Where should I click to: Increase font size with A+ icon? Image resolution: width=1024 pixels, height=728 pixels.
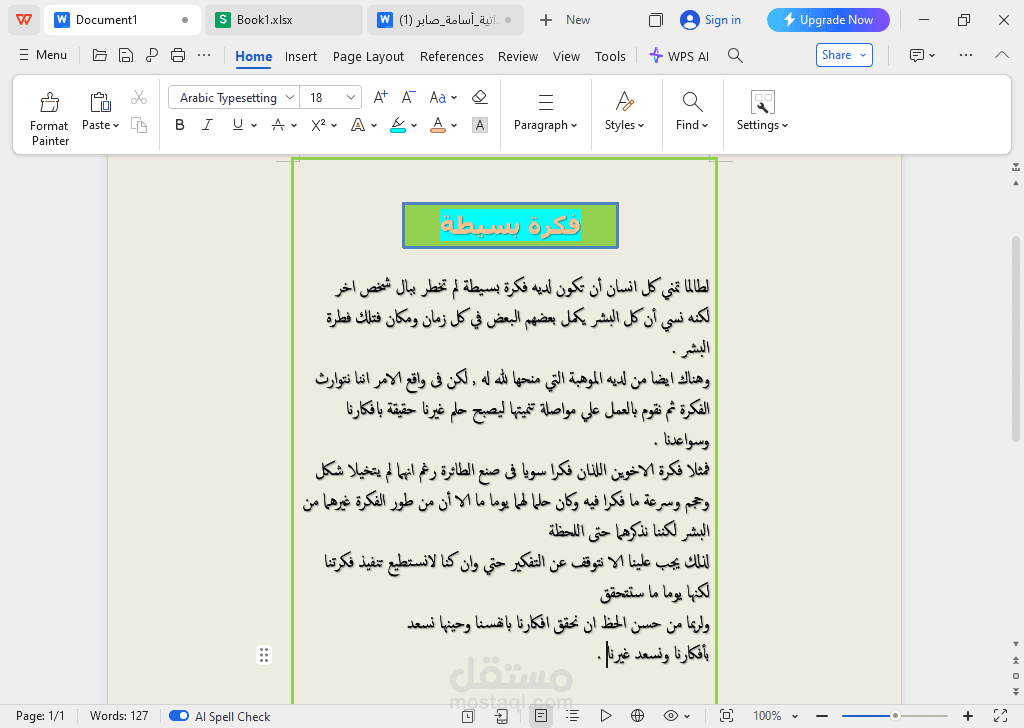click(380, 98)
